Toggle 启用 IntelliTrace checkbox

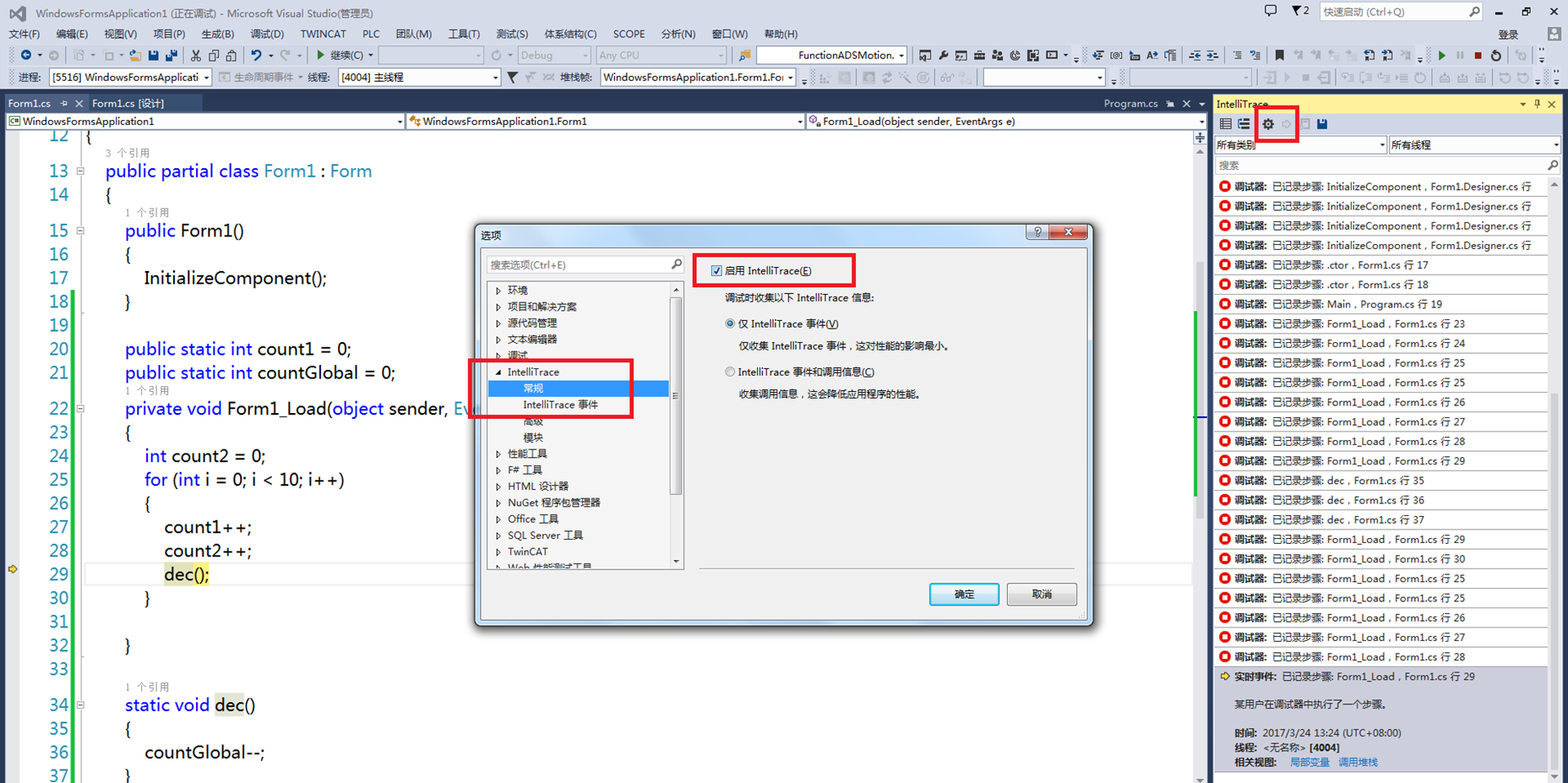716,271
